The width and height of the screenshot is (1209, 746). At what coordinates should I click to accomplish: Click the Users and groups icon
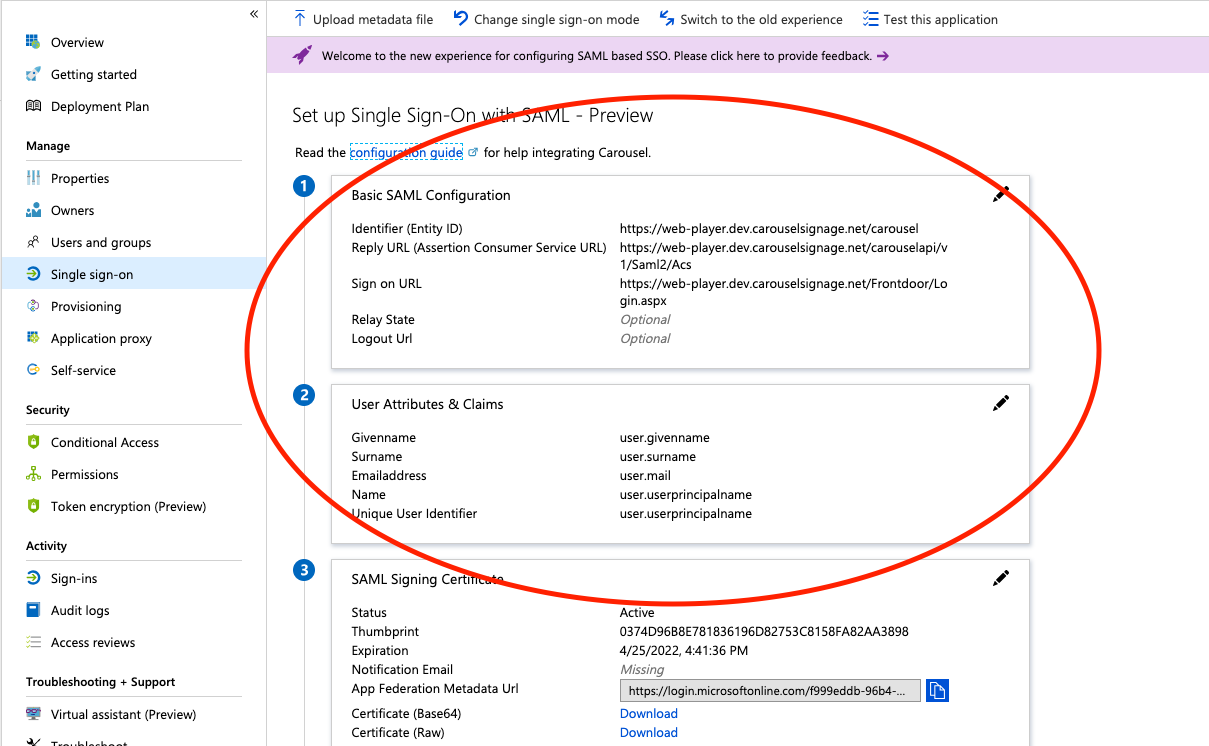click(33, 243)
